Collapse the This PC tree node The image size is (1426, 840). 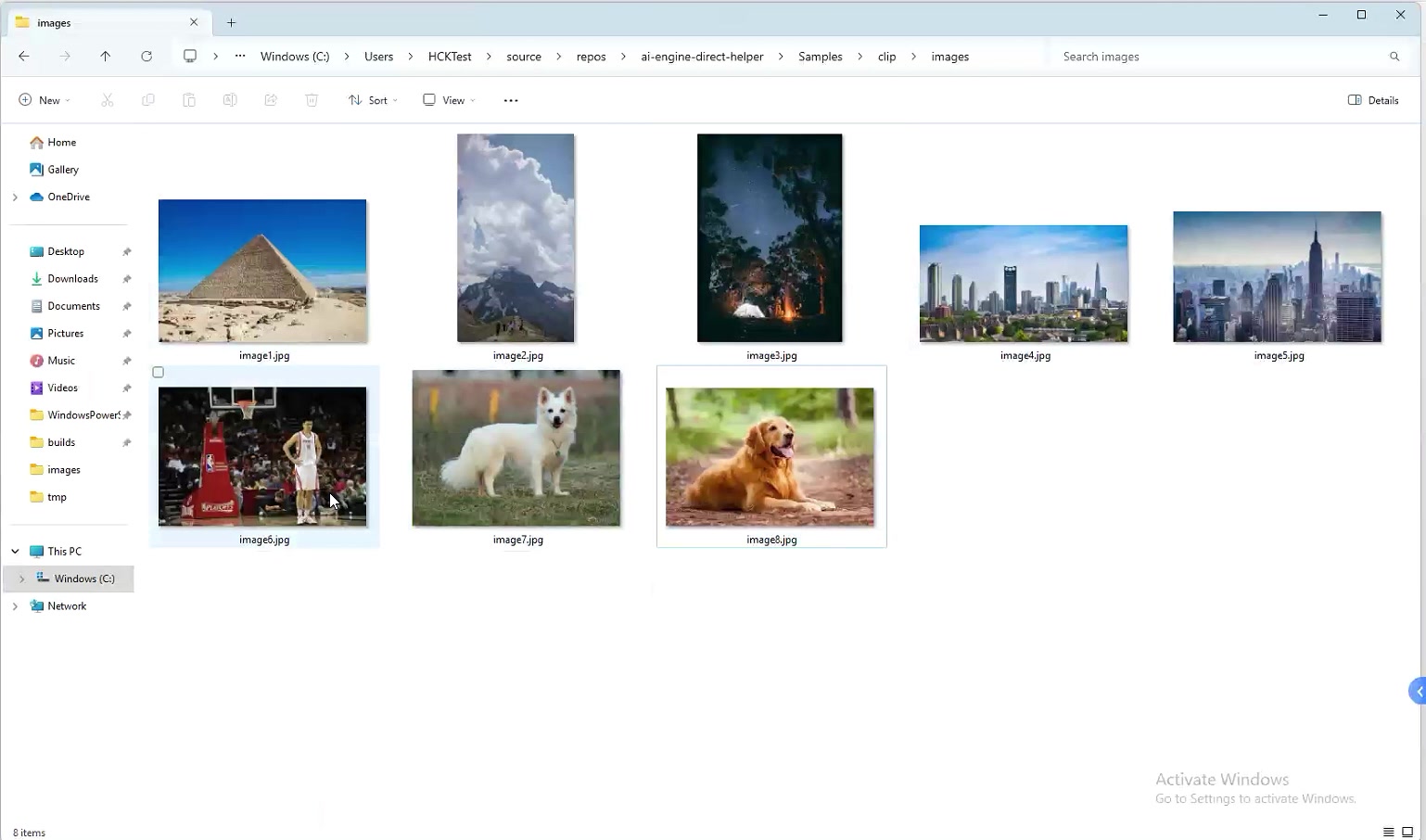15,552
